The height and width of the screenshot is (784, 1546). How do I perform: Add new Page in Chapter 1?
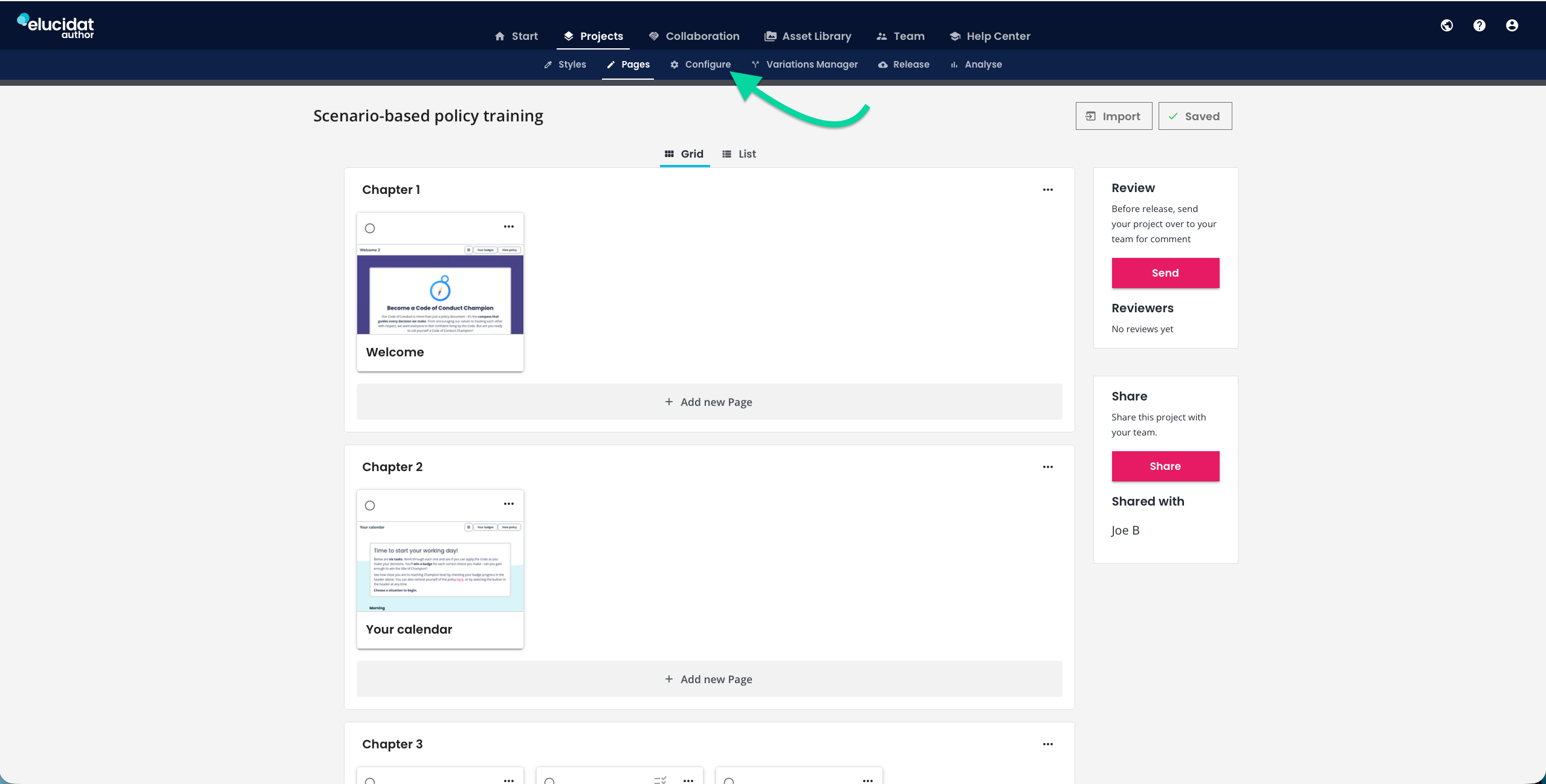(709, 402)
